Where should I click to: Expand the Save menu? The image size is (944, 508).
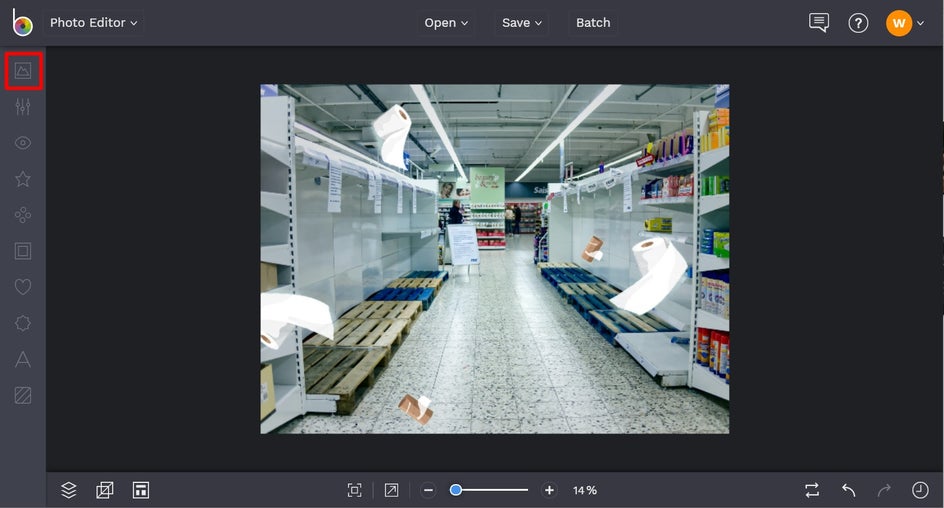pos(521,23)
